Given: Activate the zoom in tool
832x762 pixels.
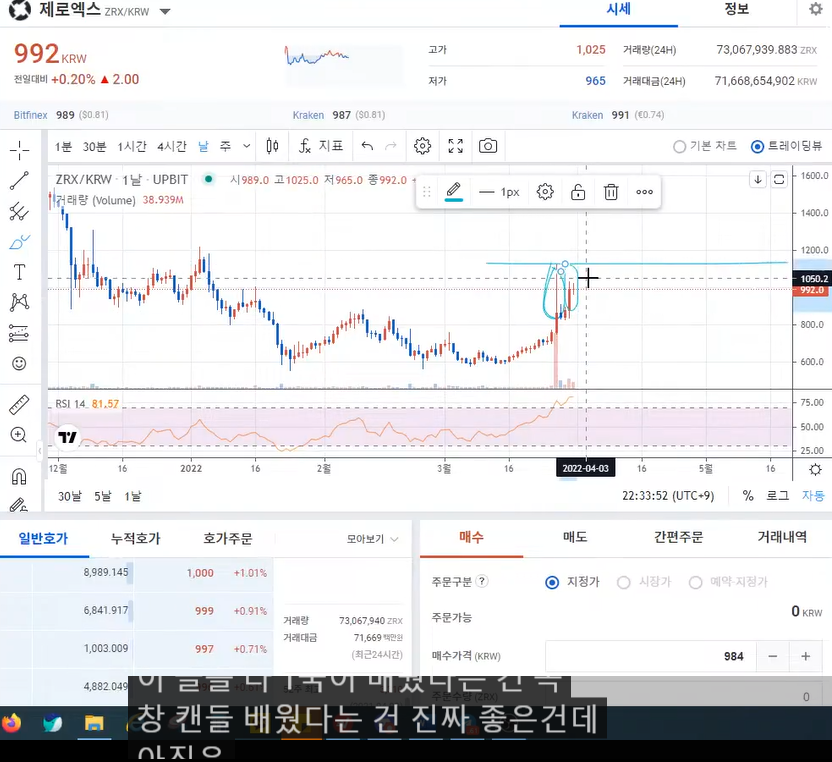Looking at the screenshot, I should click(19, 435).
